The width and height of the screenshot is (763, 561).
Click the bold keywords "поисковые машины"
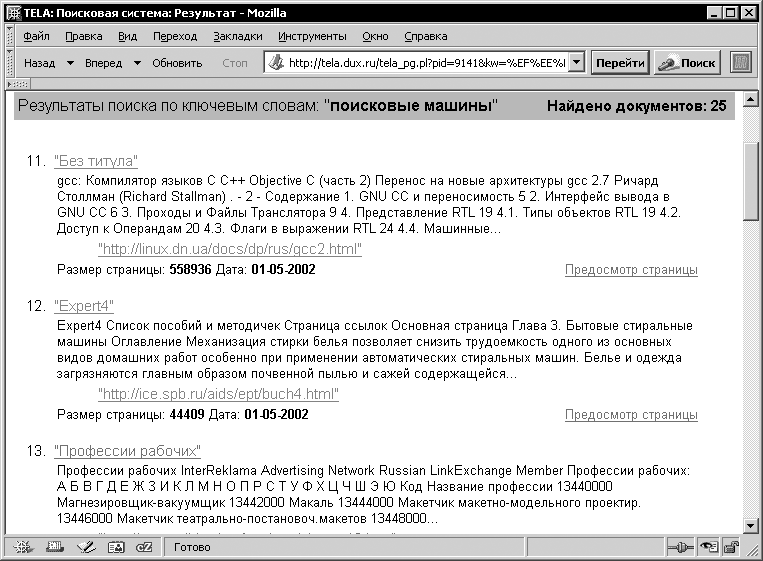pyautogui.click(x=411, y=106)
